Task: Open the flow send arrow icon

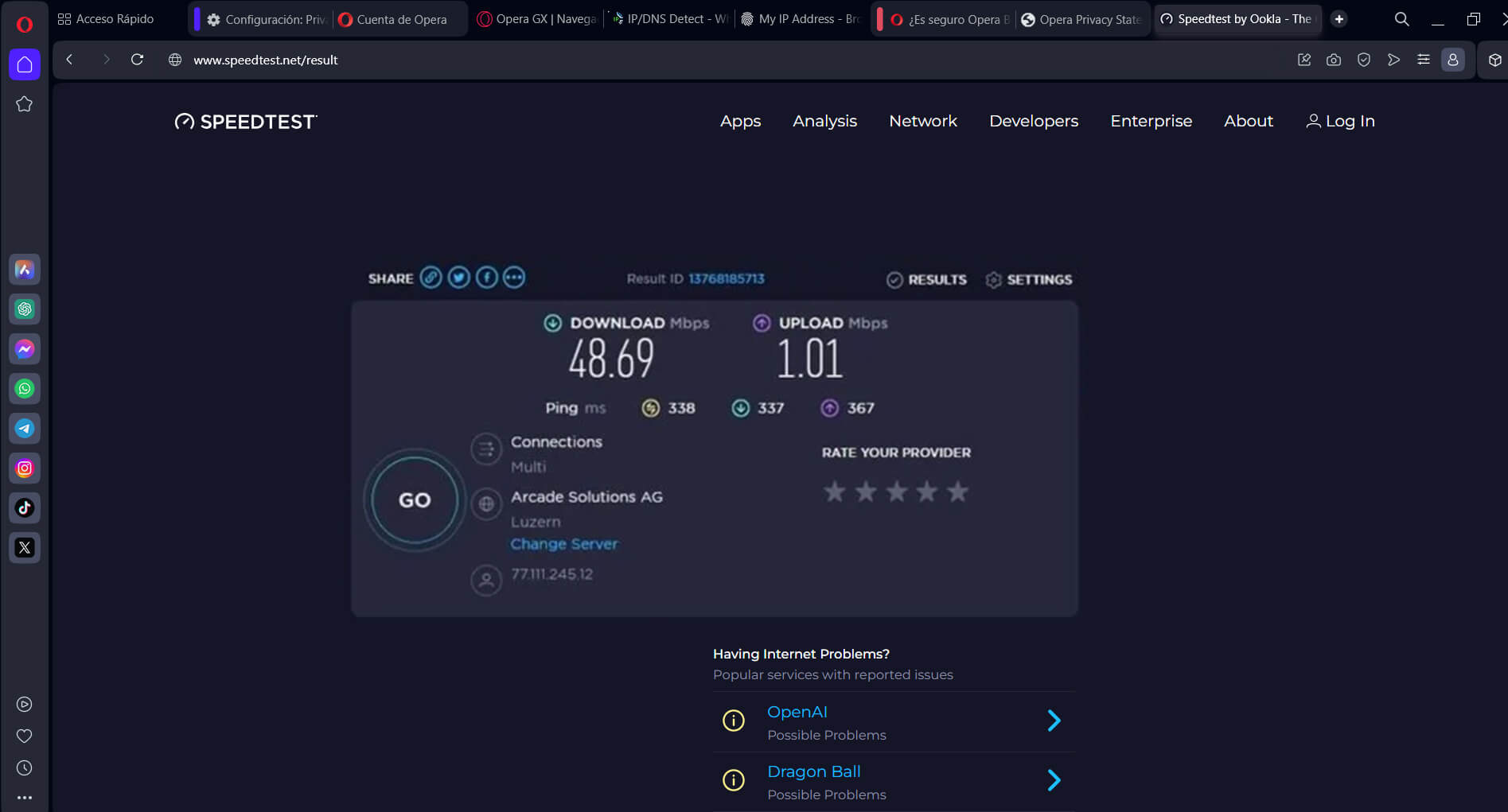Action: 1393,60
